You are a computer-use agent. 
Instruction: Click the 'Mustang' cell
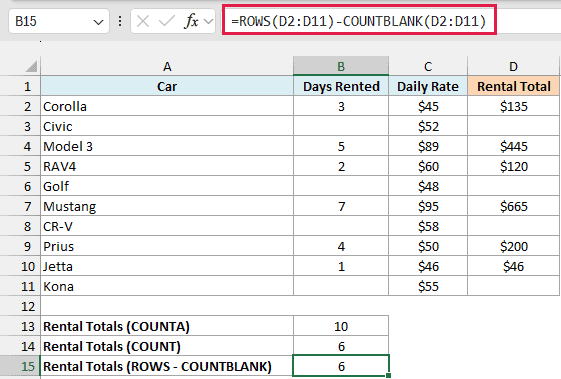[x=167, y=206]
